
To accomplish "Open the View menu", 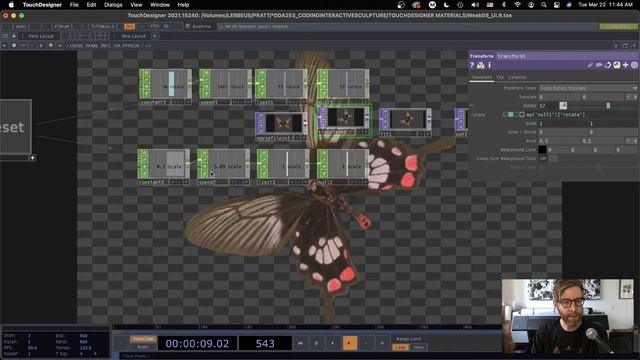I will pyautogui.click(x=136, y=5).
